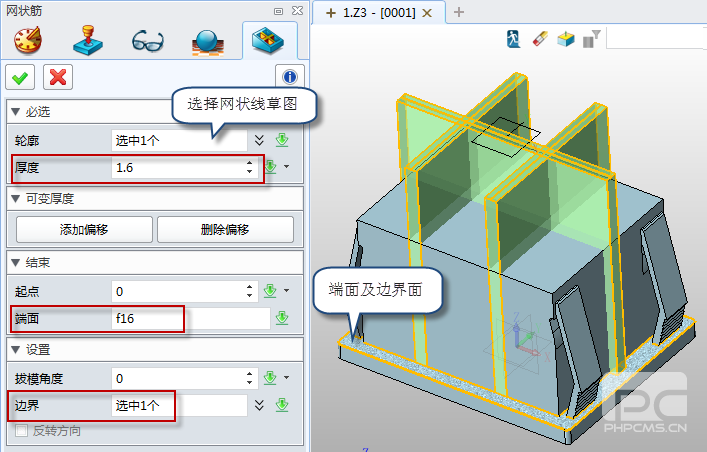Viewport: 707px width, 452px height.
Task: Click the filter icon in viewport toolbar
Action: click(593, 39)
